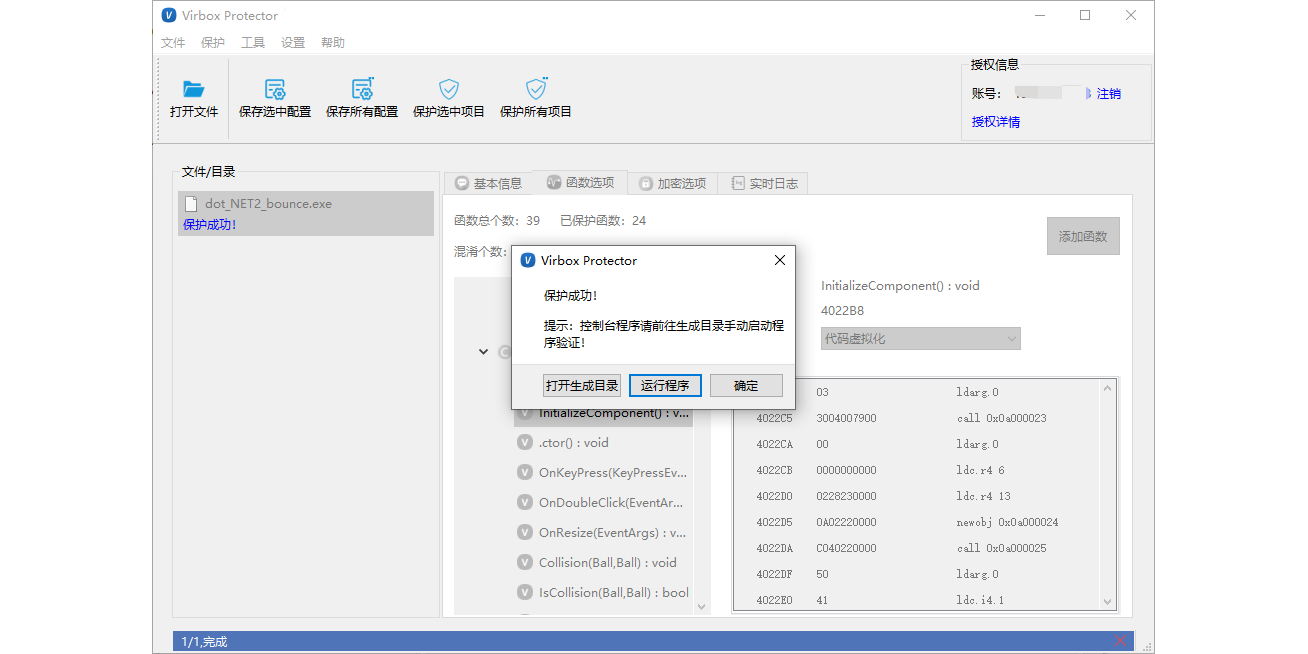Open the 代码虚拟化 protection mode dropdown
Viewport: 1308px width, 654px height.
pyautogui.click(x=1011, y=338)
